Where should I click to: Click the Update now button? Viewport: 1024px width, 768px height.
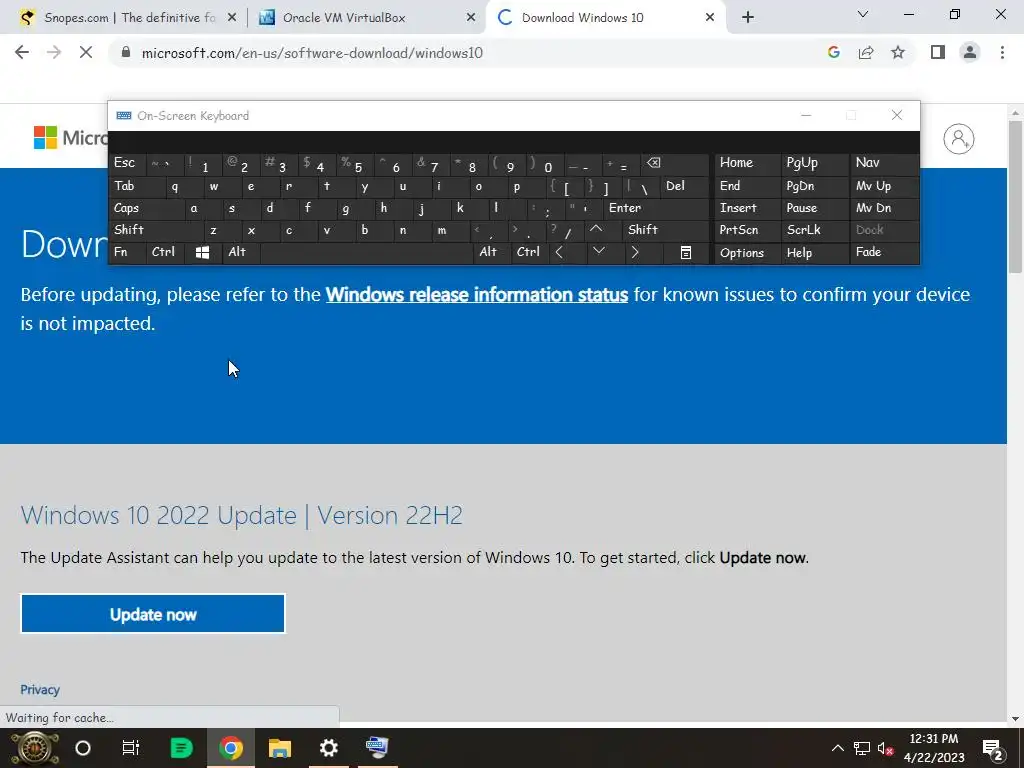pos(153,614)
